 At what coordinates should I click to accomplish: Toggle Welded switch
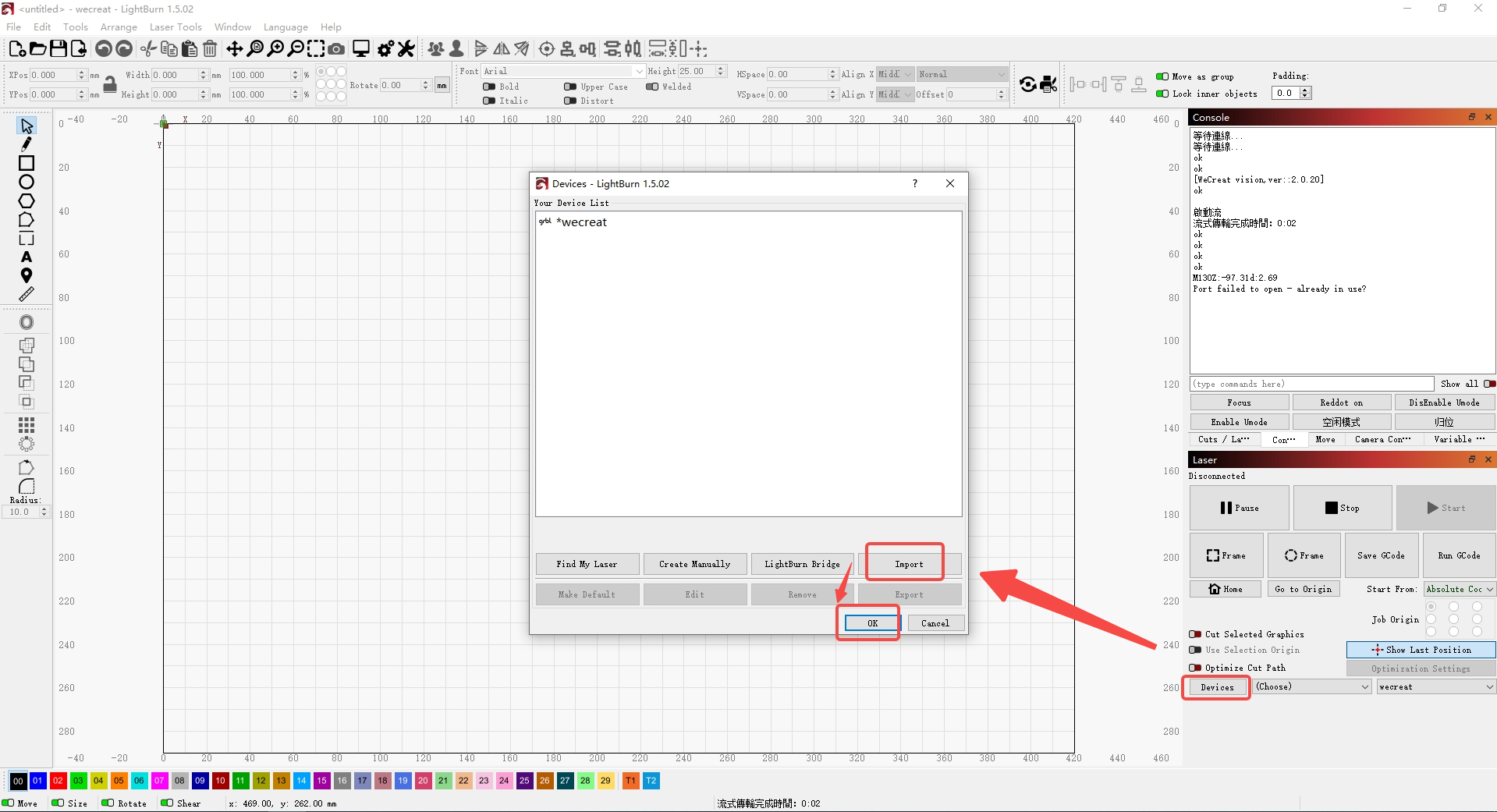point(652,87)
